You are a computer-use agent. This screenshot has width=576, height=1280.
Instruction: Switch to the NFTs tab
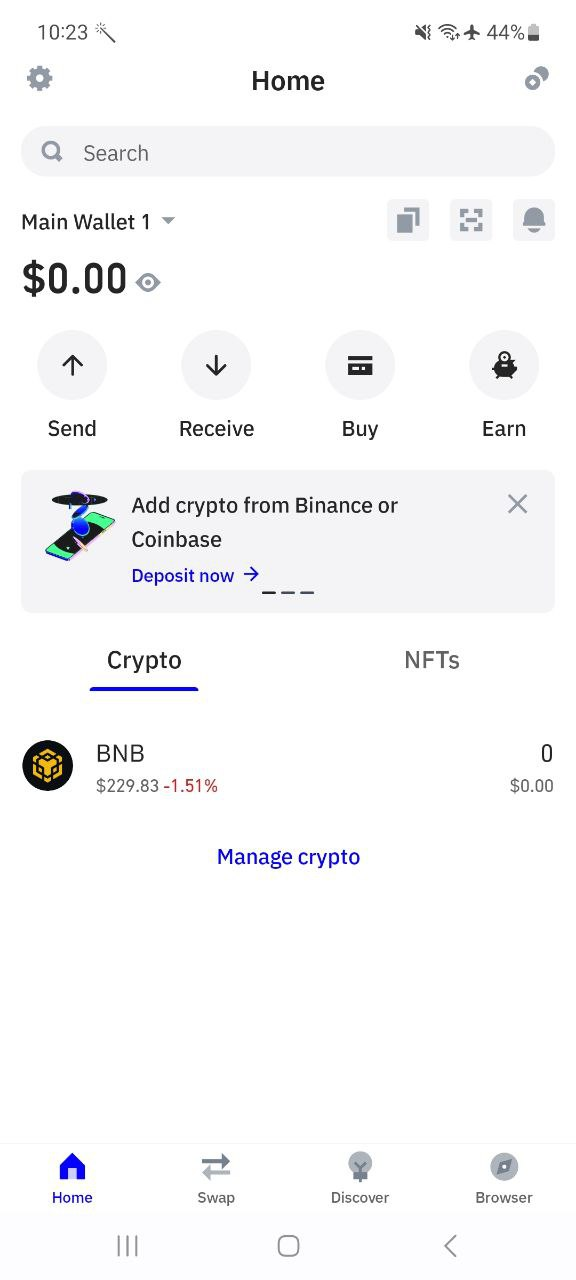432,660
